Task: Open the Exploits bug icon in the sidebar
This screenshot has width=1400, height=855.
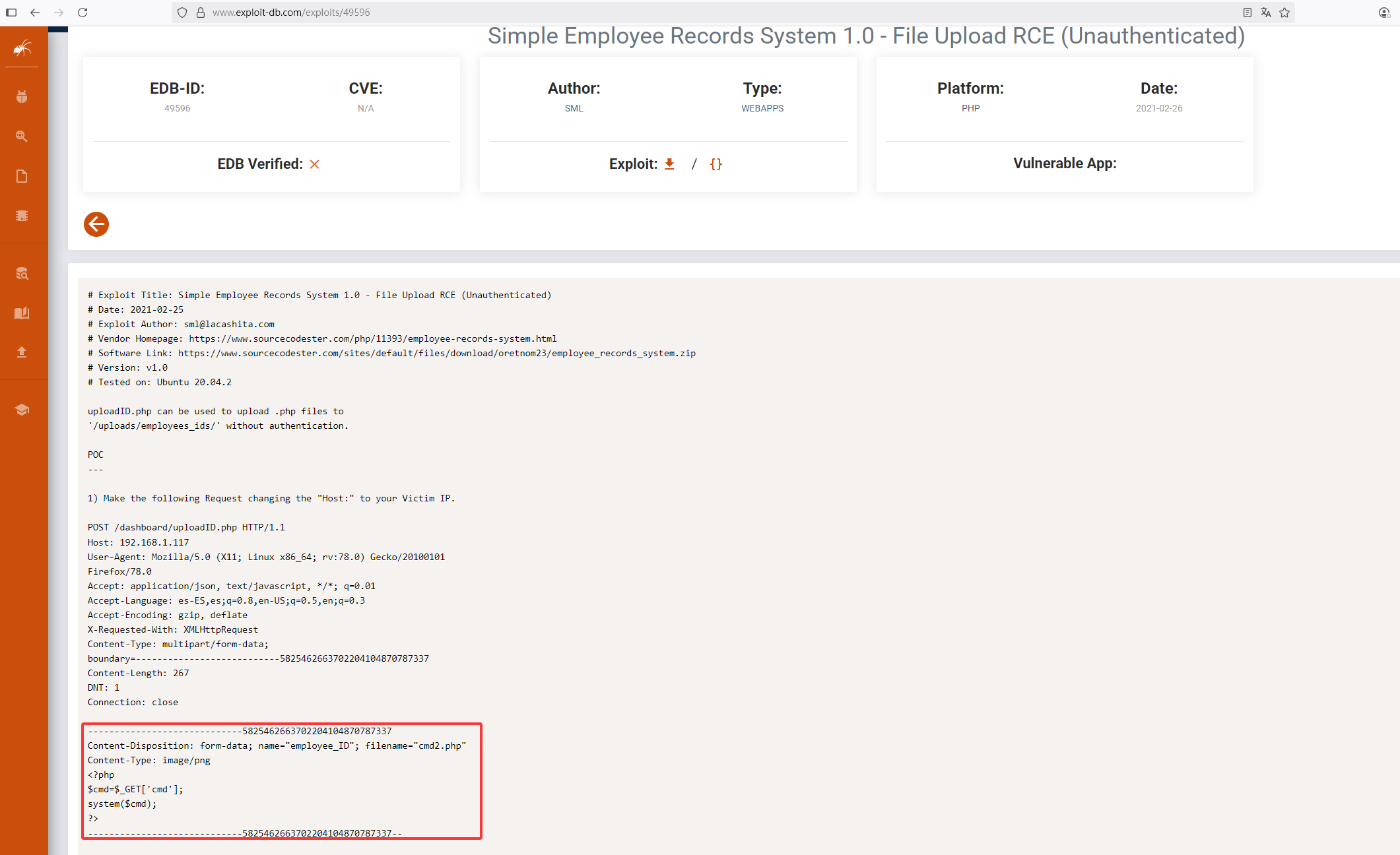Action: [22, 97]
